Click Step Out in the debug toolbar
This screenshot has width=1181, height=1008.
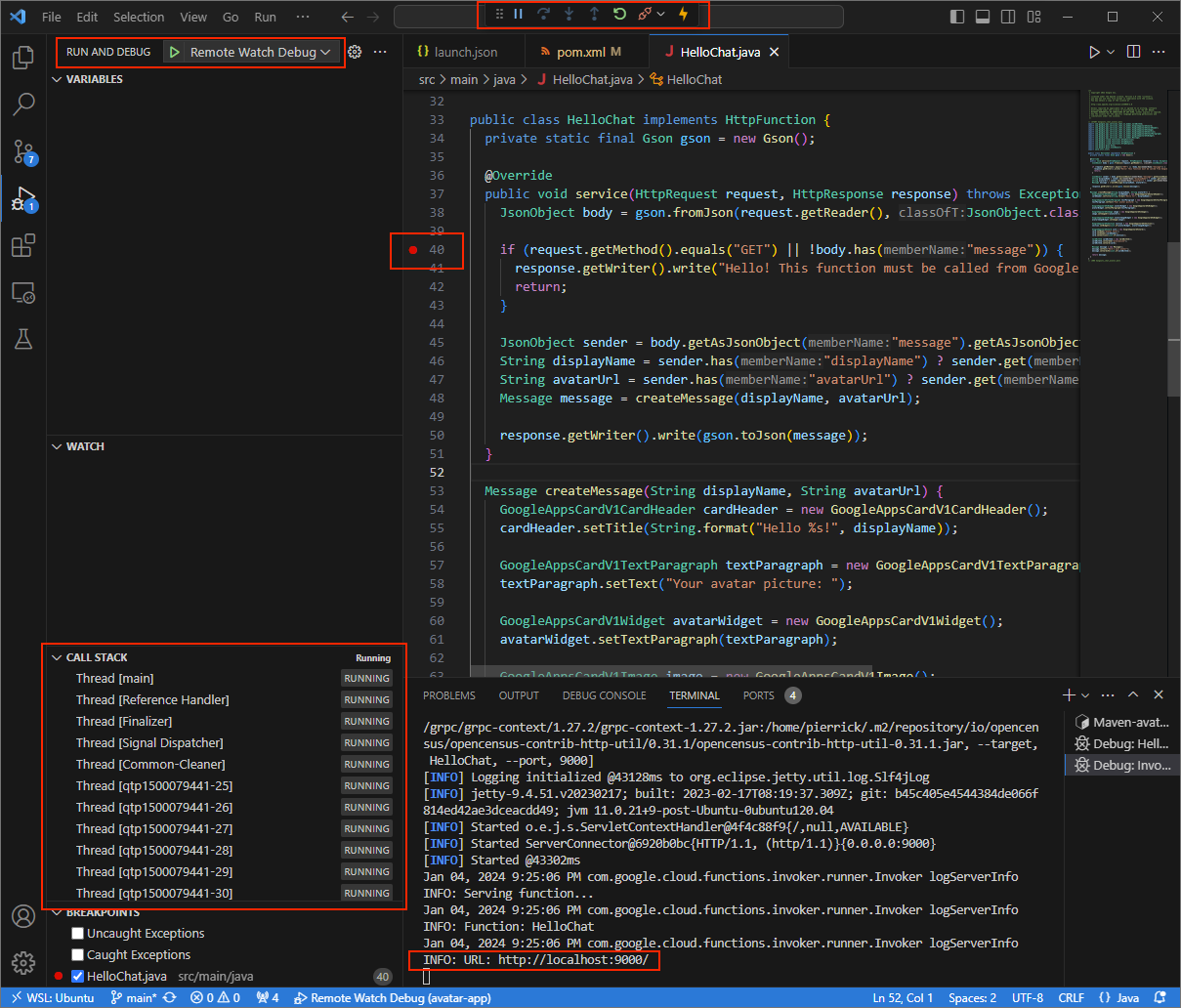[x=593, y=14]
